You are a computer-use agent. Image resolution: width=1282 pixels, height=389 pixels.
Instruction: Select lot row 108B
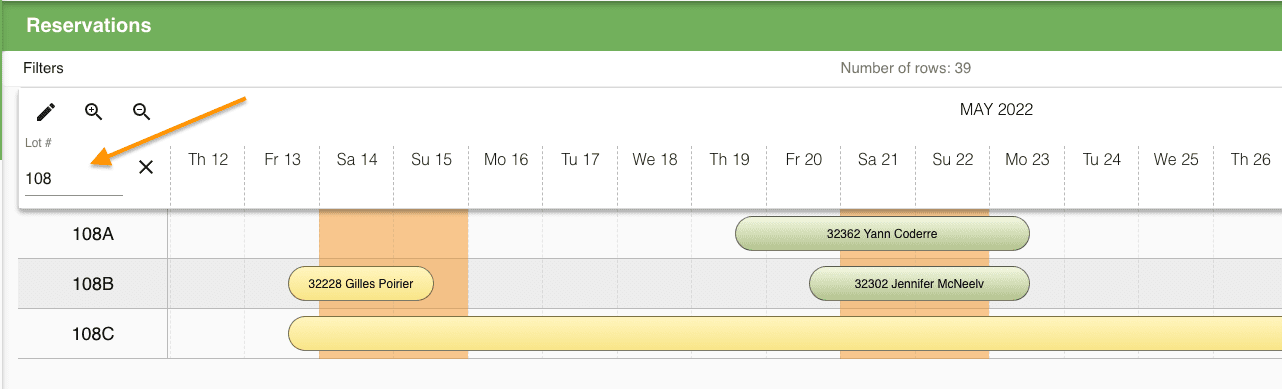point(93,284)
